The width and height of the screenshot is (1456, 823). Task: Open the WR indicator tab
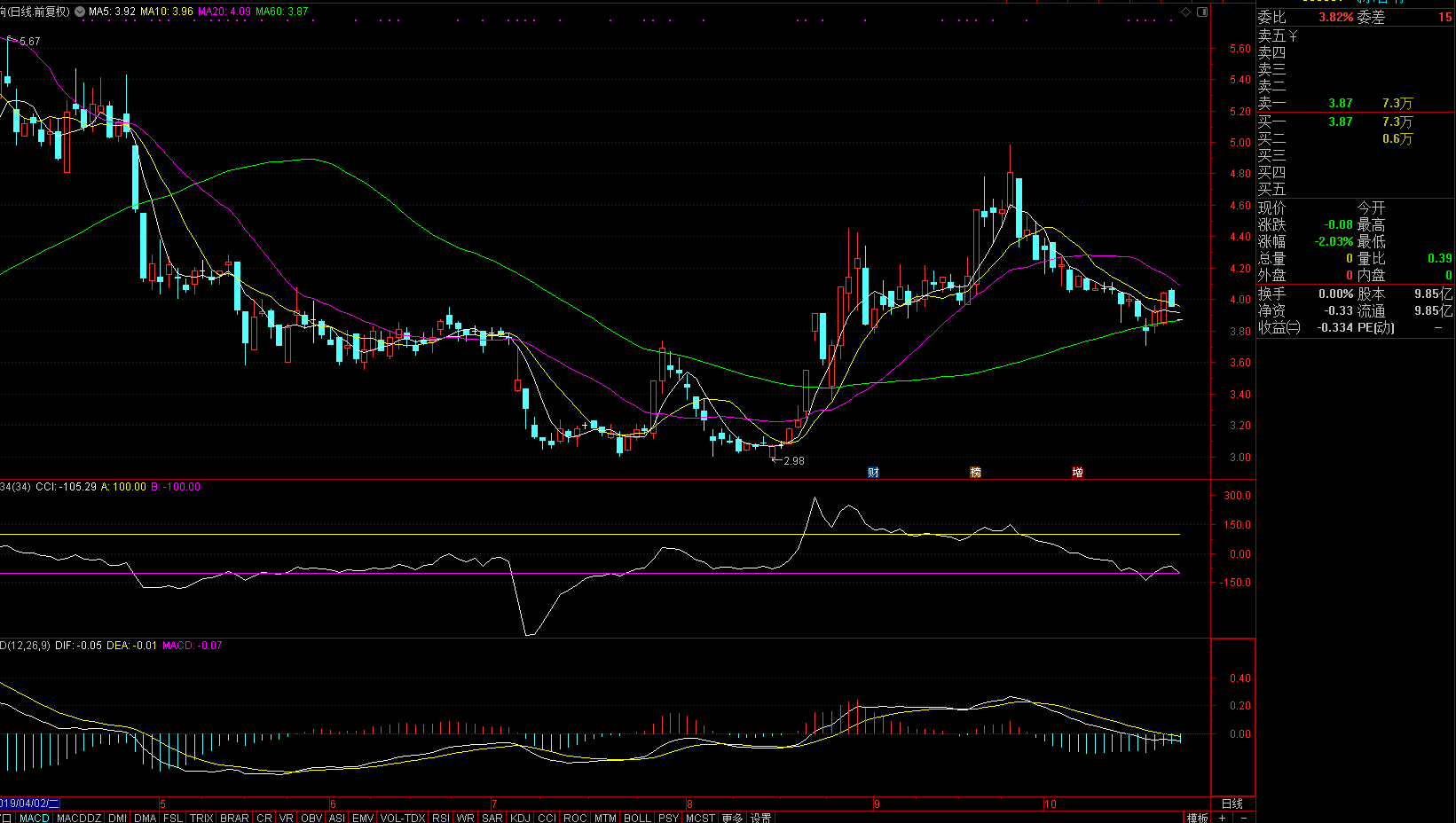pyautogui.click(x=466, y=818)
